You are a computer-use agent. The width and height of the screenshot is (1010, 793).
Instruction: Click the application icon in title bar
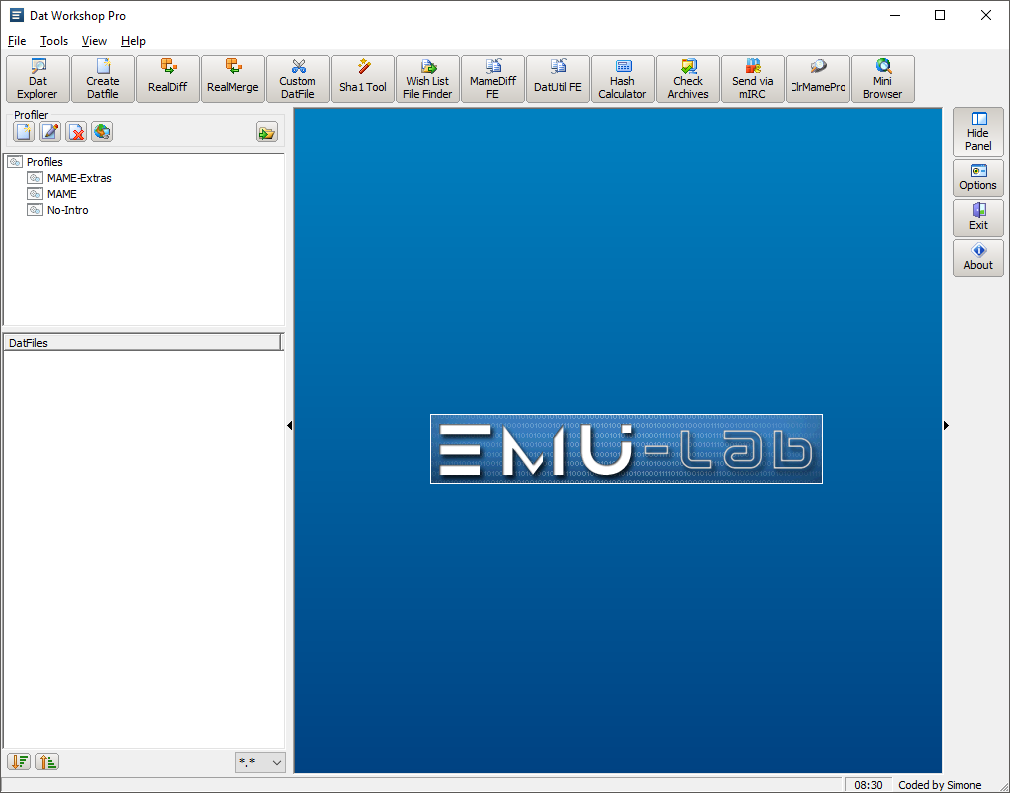(x=17, y=15)
